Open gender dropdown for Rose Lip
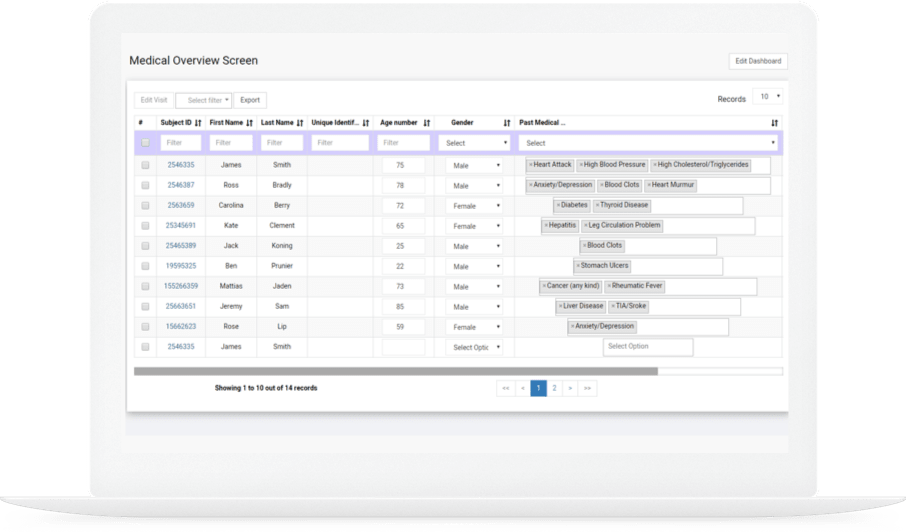The height and width of the screenshot is (532, 906). [x=474, y=327]
